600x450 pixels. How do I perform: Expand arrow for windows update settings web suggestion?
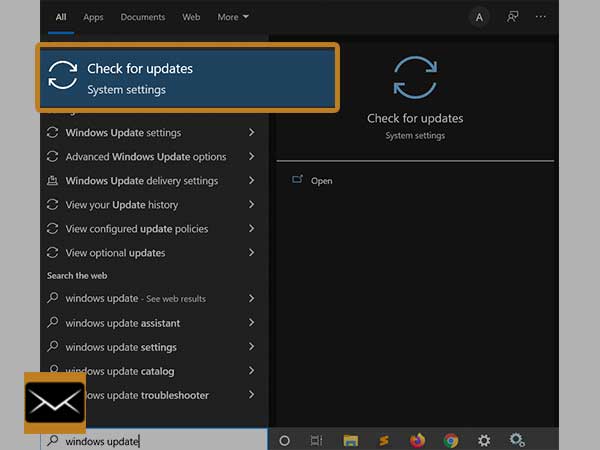(251, 347)
